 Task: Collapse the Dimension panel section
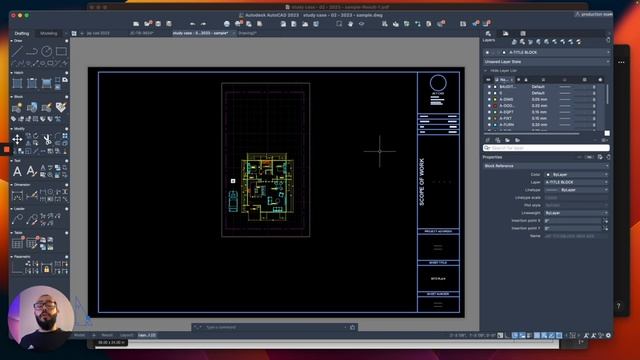click(x=11, y=184)
